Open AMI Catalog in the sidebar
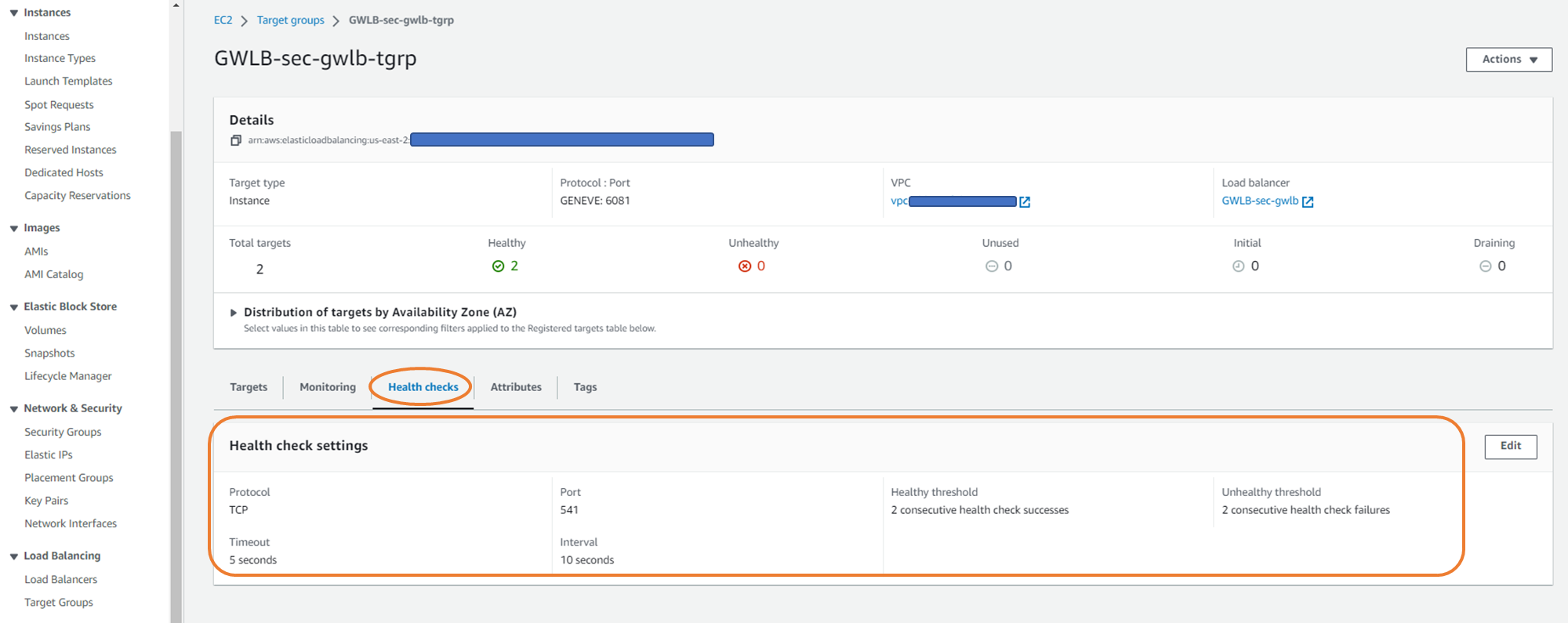This screenshot has height=623, width=1568. point(53,274)
